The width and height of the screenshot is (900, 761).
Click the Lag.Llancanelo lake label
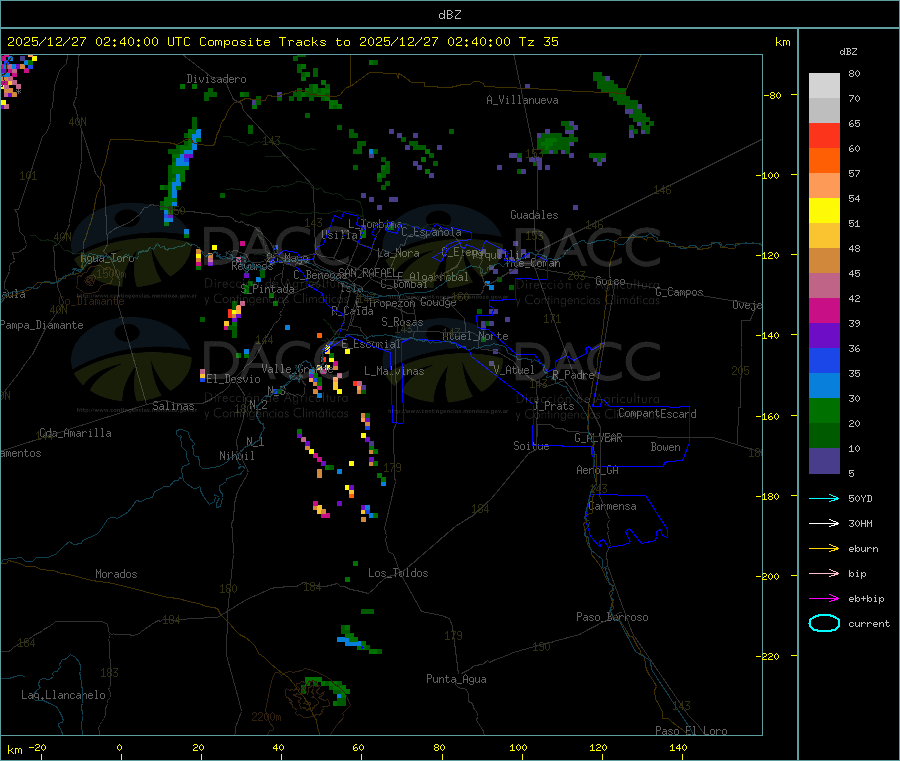pos(64,695)
